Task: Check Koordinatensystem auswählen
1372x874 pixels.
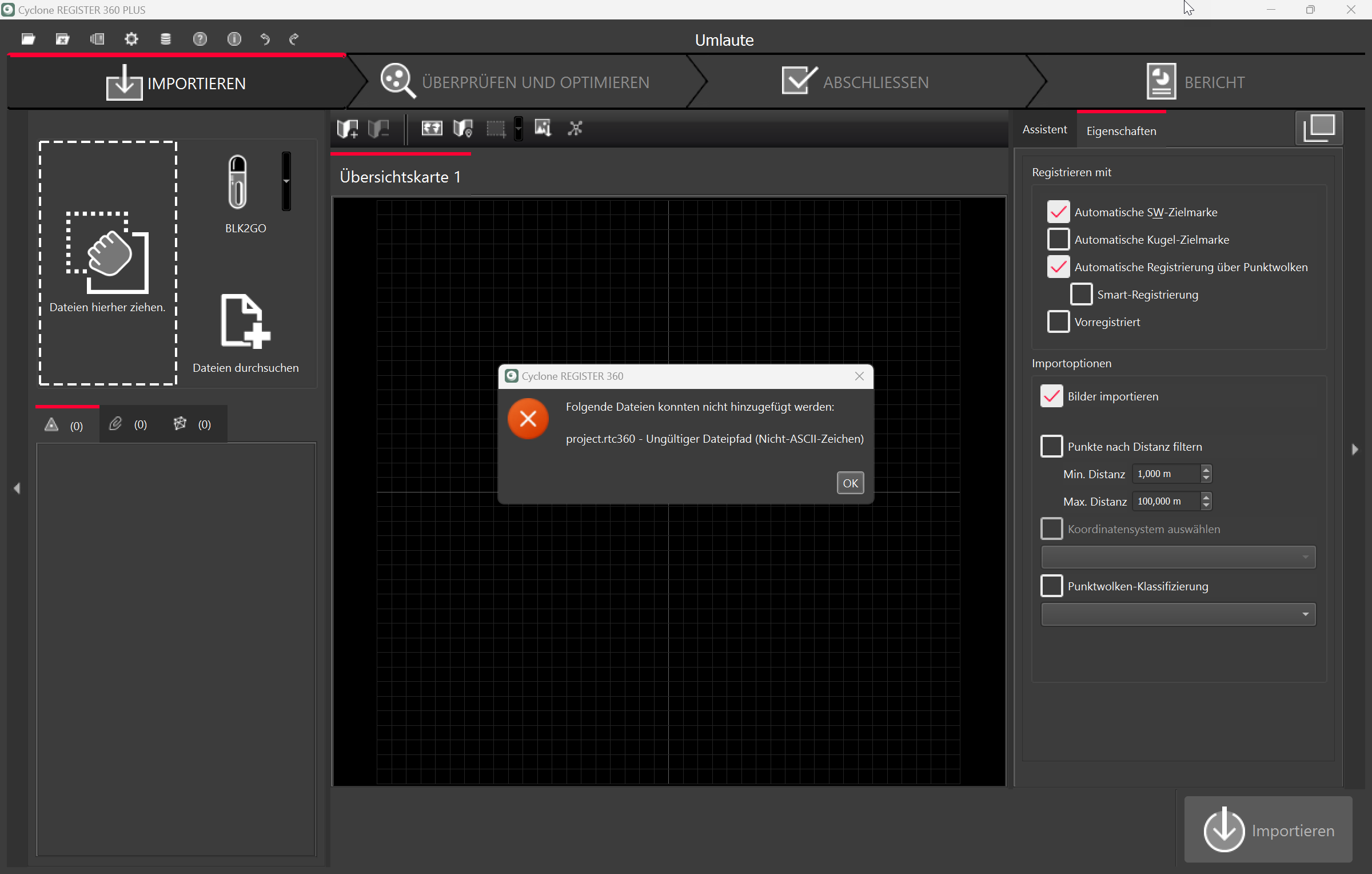Action: (1051, 529)
